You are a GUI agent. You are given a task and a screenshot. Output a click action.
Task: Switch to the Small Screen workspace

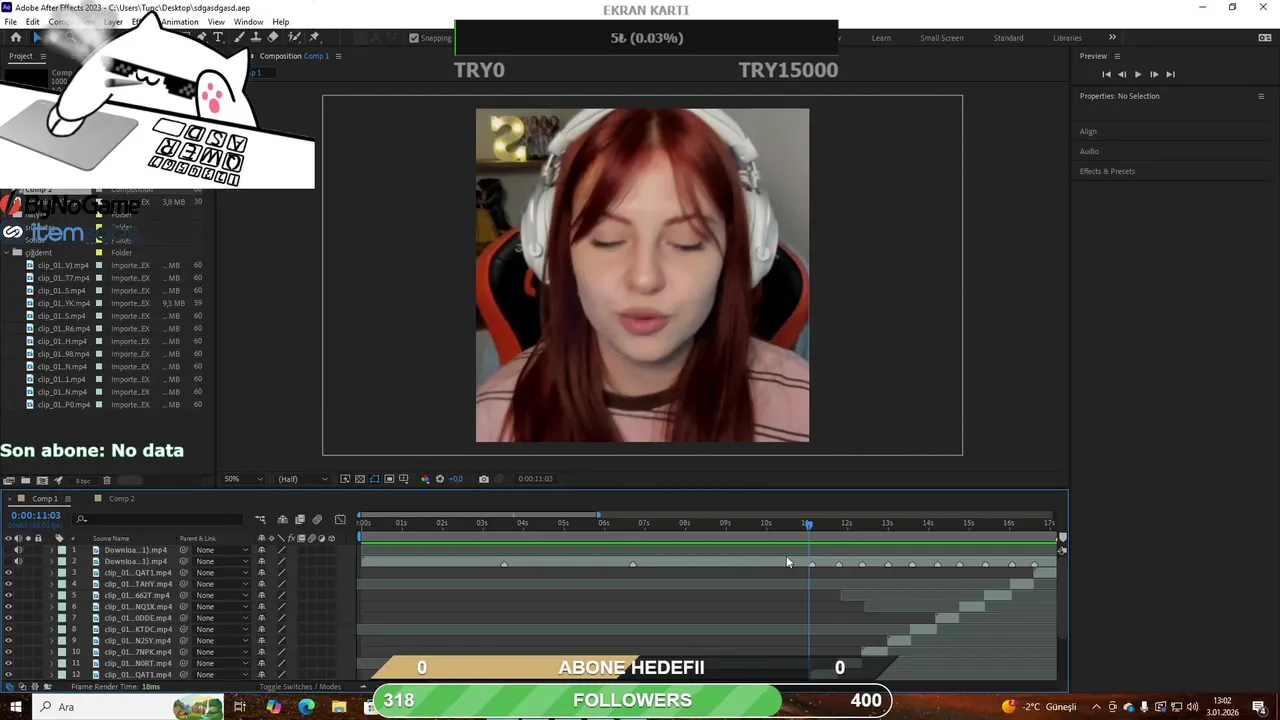point(942,38)
